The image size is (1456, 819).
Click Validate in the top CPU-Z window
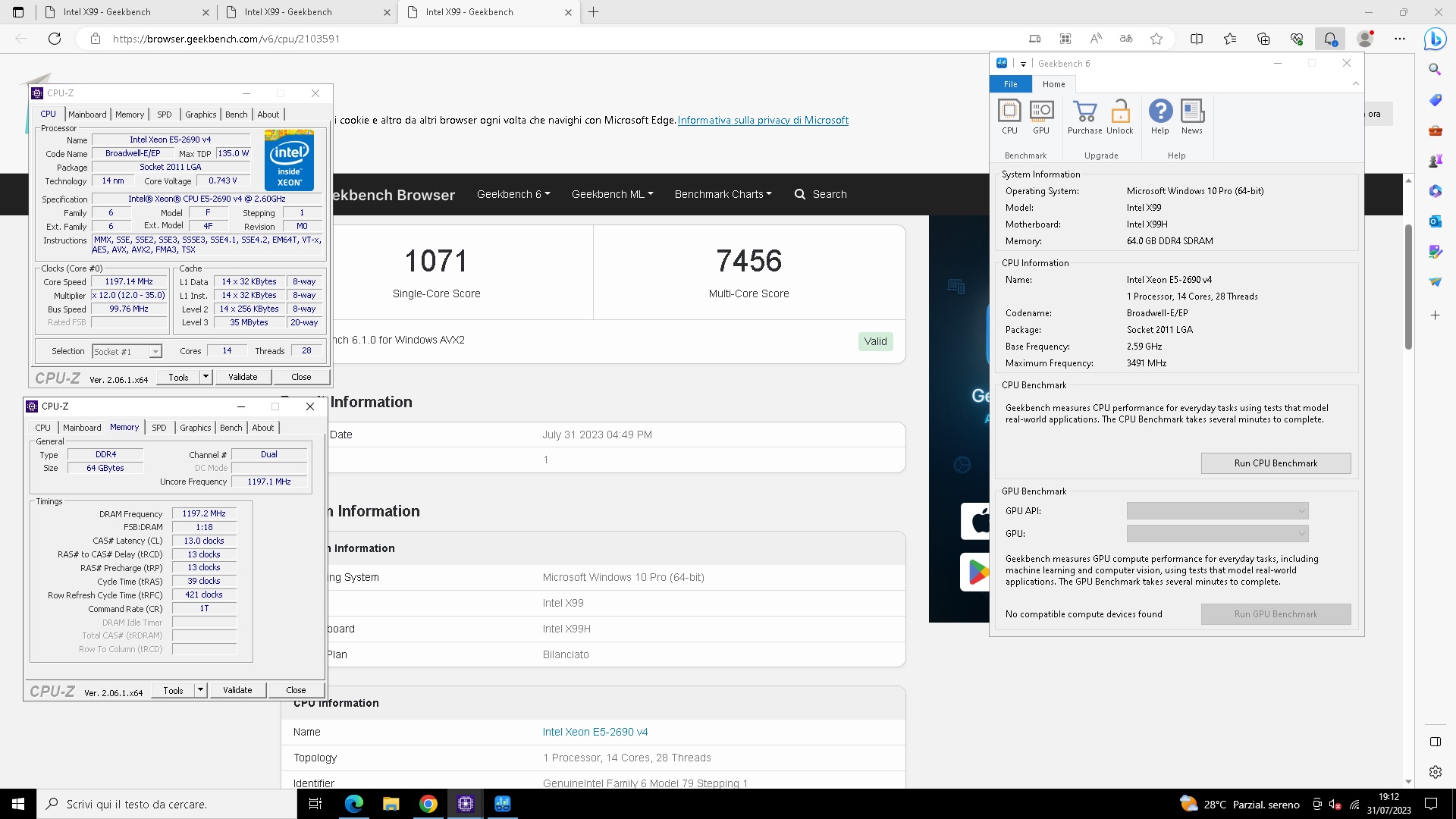243,377
